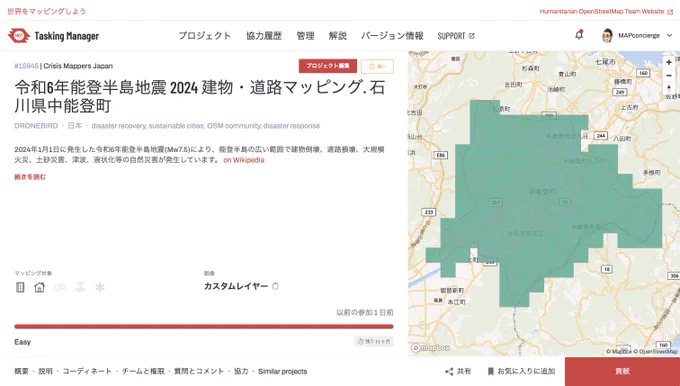Image resolution: width=680 pixels, height=386 pixels.
Task: Open バージョン情報 page
Action: tap(392, 36)
